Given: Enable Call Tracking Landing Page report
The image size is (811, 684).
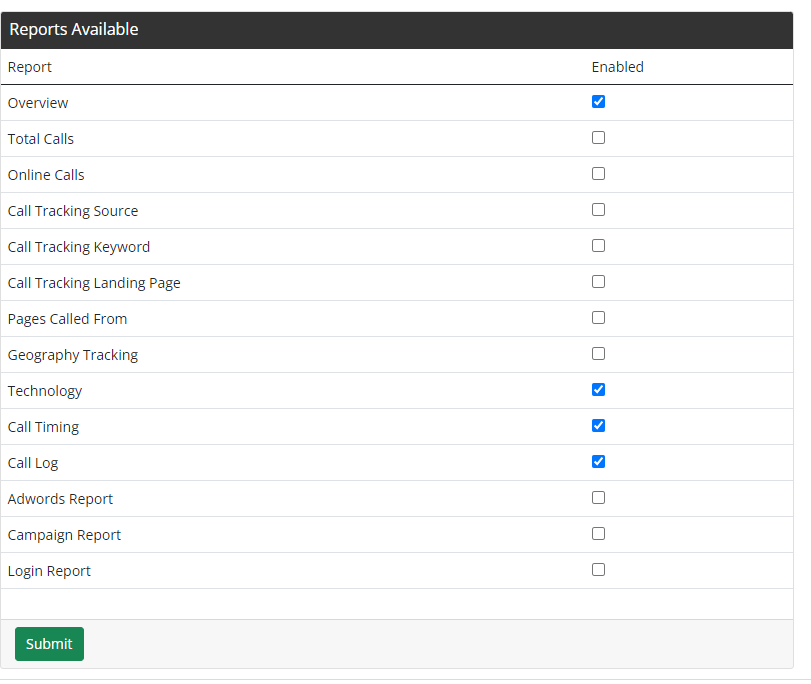Looking at the screenshot, I should click(598, 281).
